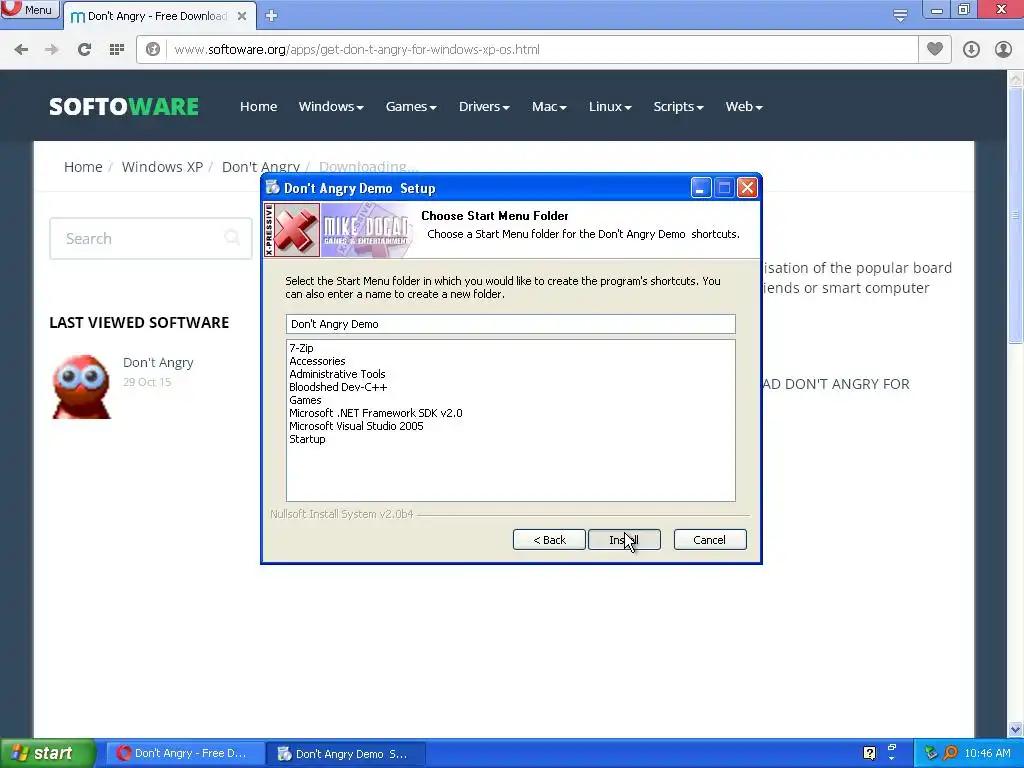Reload the page with refresh icon
Image resolution: width=1024 pixels, height=768 pixels.
[x=84, y=50]
